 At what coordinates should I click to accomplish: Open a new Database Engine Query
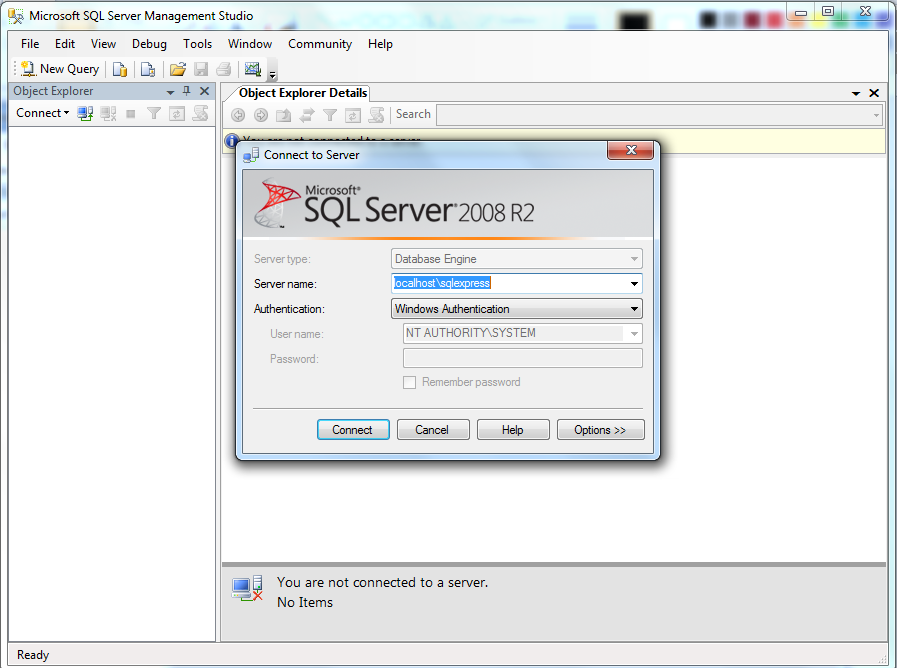coord(120,69)
